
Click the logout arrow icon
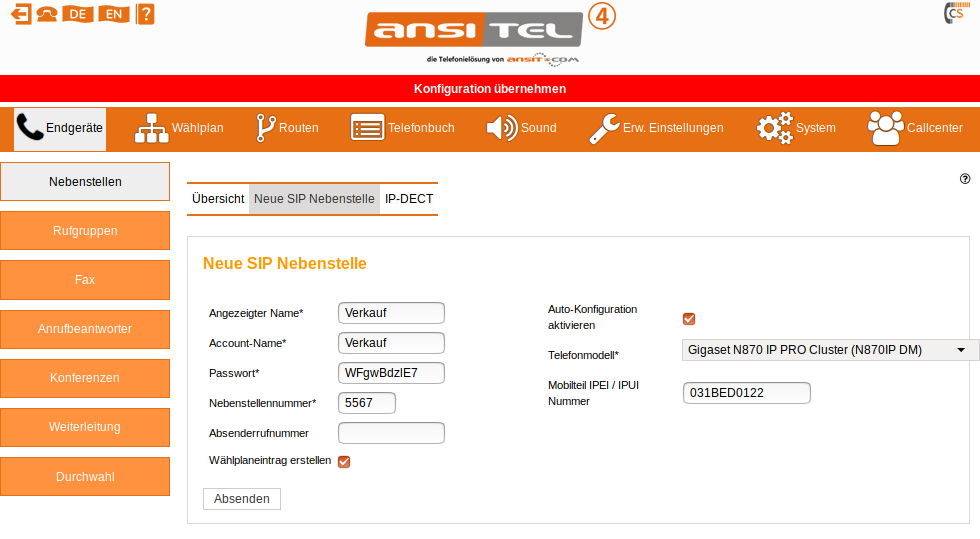click(x=21, y=14)
